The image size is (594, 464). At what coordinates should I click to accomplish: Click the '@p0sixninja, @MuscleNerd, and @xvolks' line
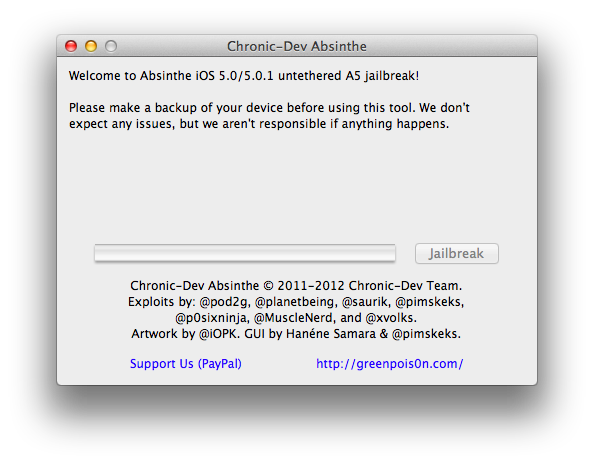pyautogui.click(x=296, y=318)
